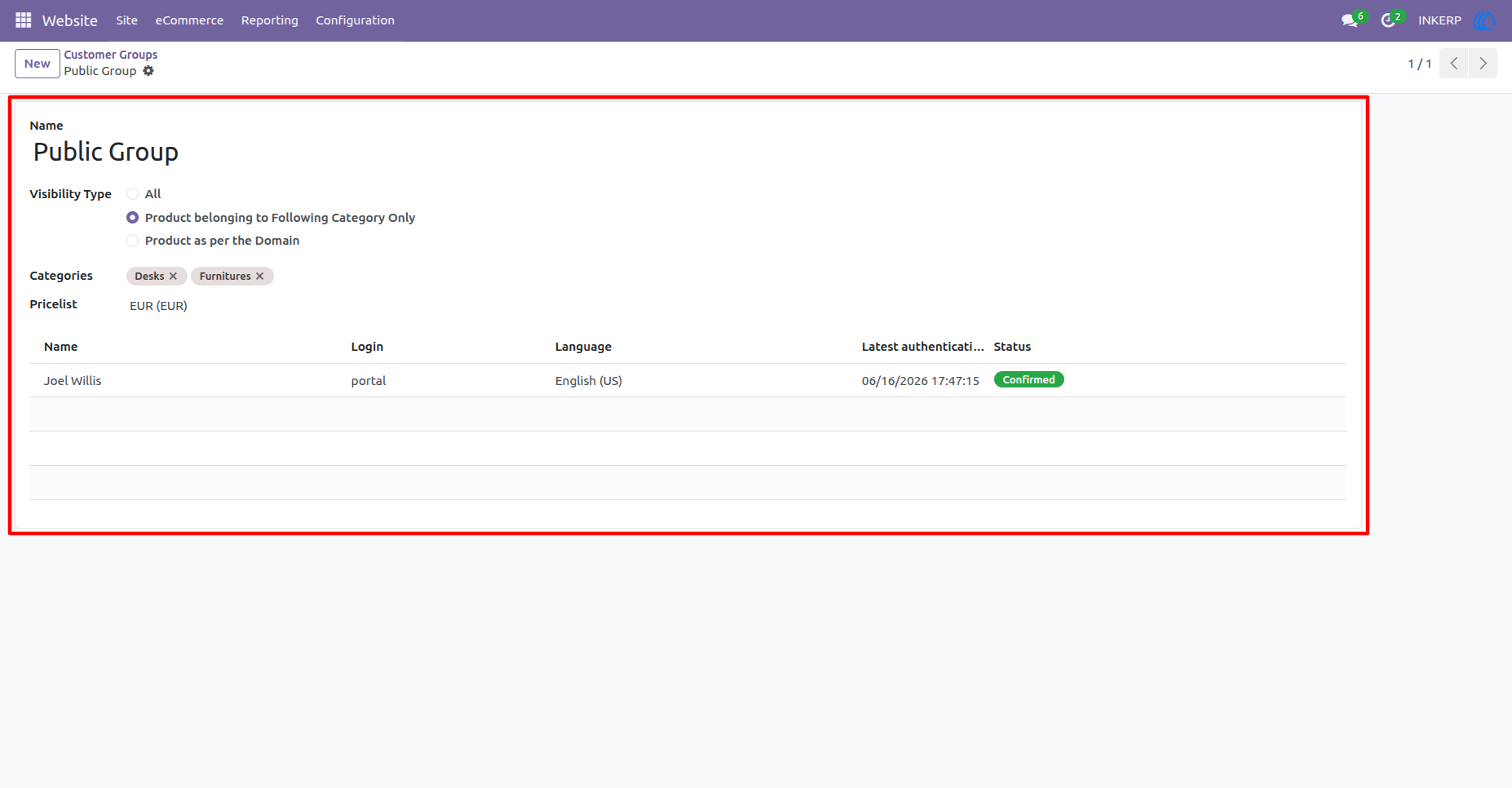Open the gear actions menu beside Public Group
The width and height of the screenshot is (1512, 788).
(x=148, y=71)
